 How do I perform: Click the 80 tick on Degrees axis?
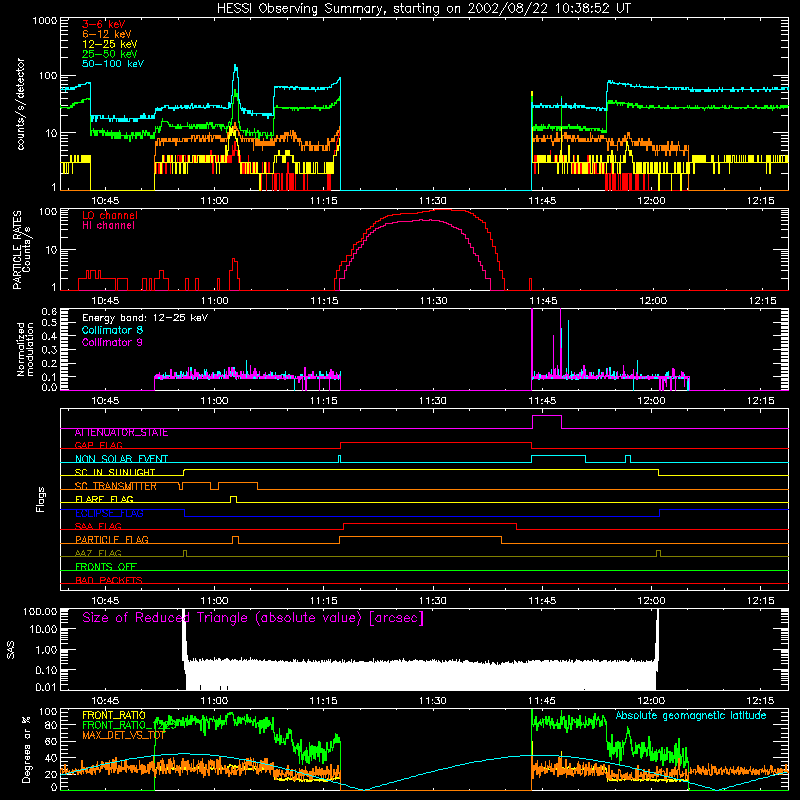[51, 725]
